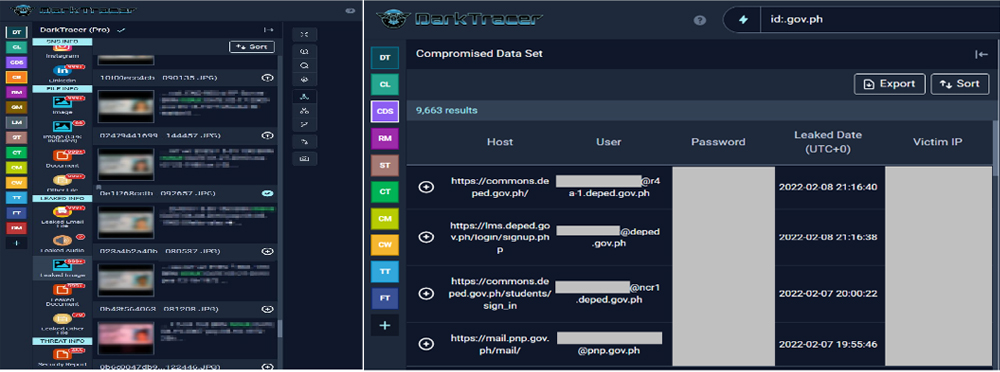The image size is (1000, 372).
Task: Open the CT tab in right window
Action: (x=385, y=191)
